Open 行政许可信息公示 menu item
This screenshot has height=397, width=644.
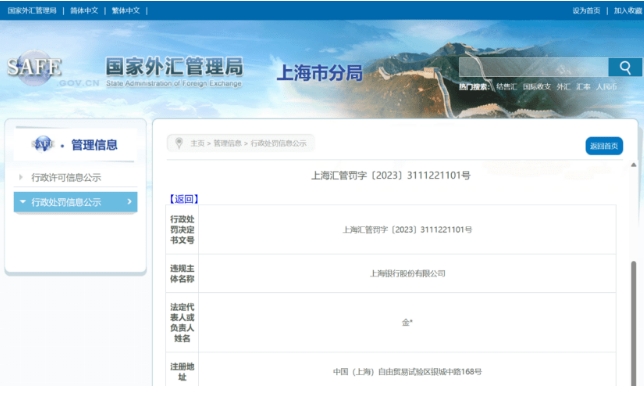[x=66, y=177]
